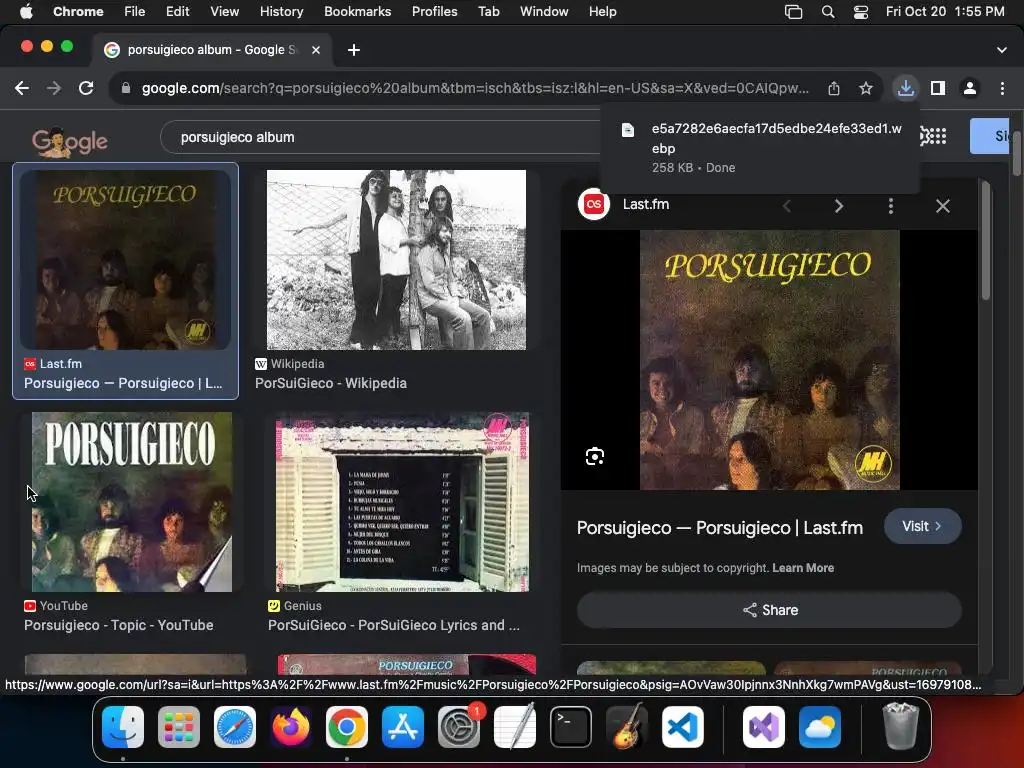Screen dimensions: 1024x768
Task: Share this page from address bar
Action: coord(834,88)
